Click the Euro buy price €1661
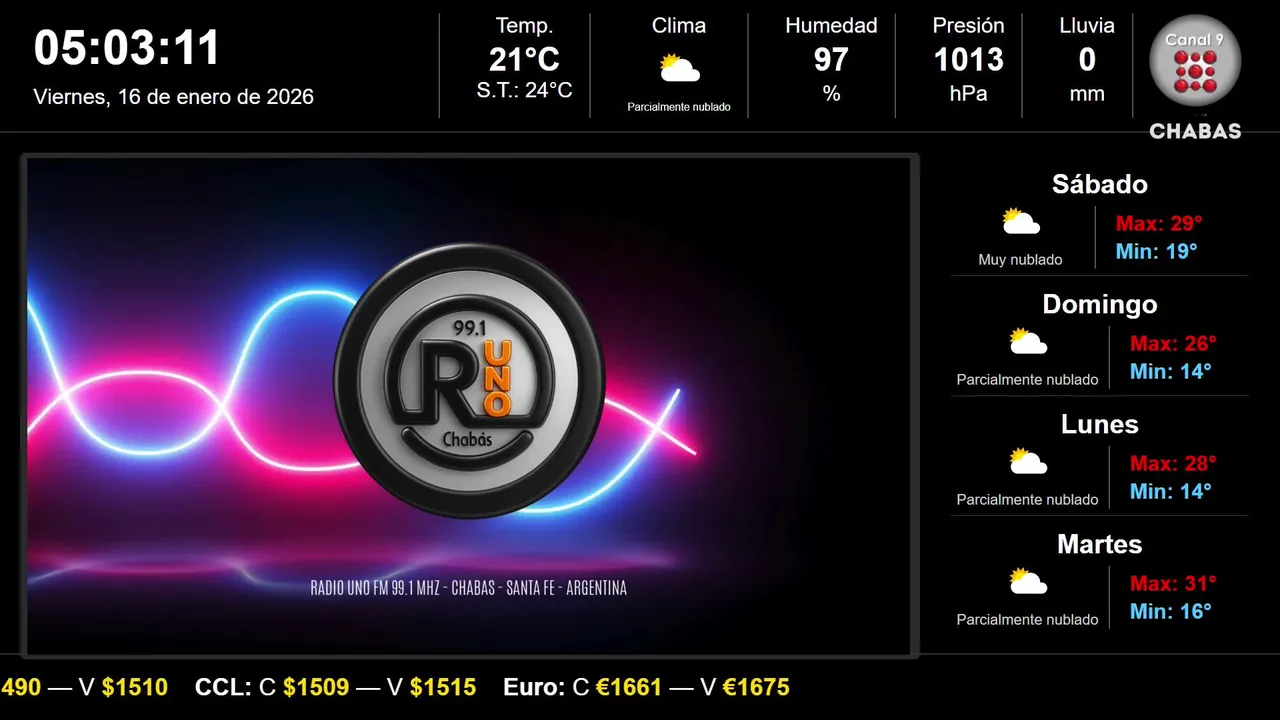This screenshot has height=720, width=1280. pos(629,687)
